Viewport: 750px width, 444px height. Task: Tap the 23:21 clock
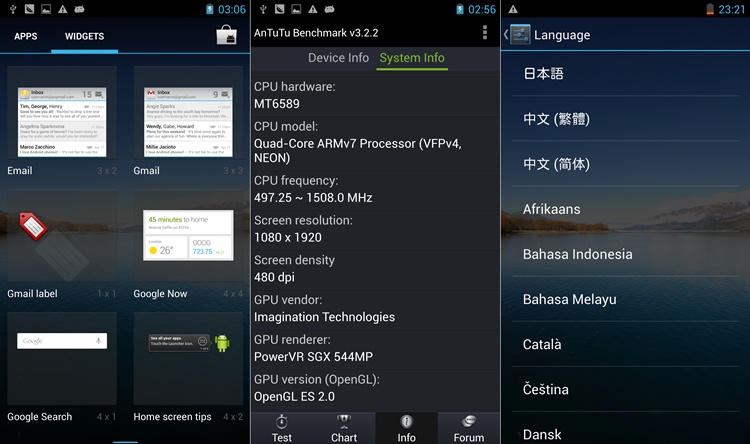coord(731,10)
